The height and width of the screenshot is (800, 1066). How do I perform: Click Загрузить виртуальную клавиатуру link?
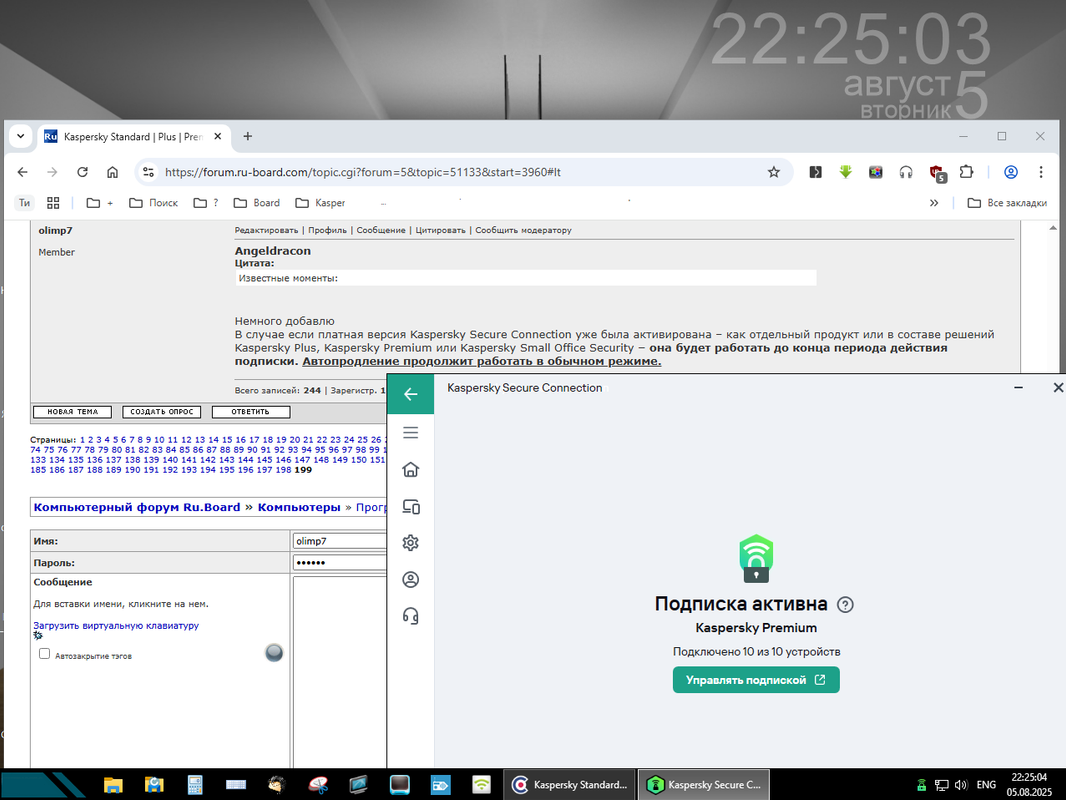click(116, 625)
